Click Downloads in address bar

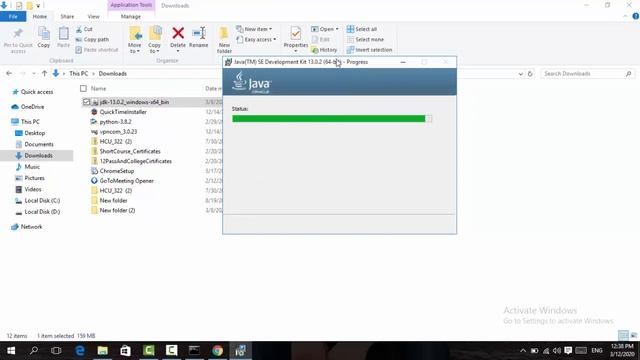click(113, 74)
